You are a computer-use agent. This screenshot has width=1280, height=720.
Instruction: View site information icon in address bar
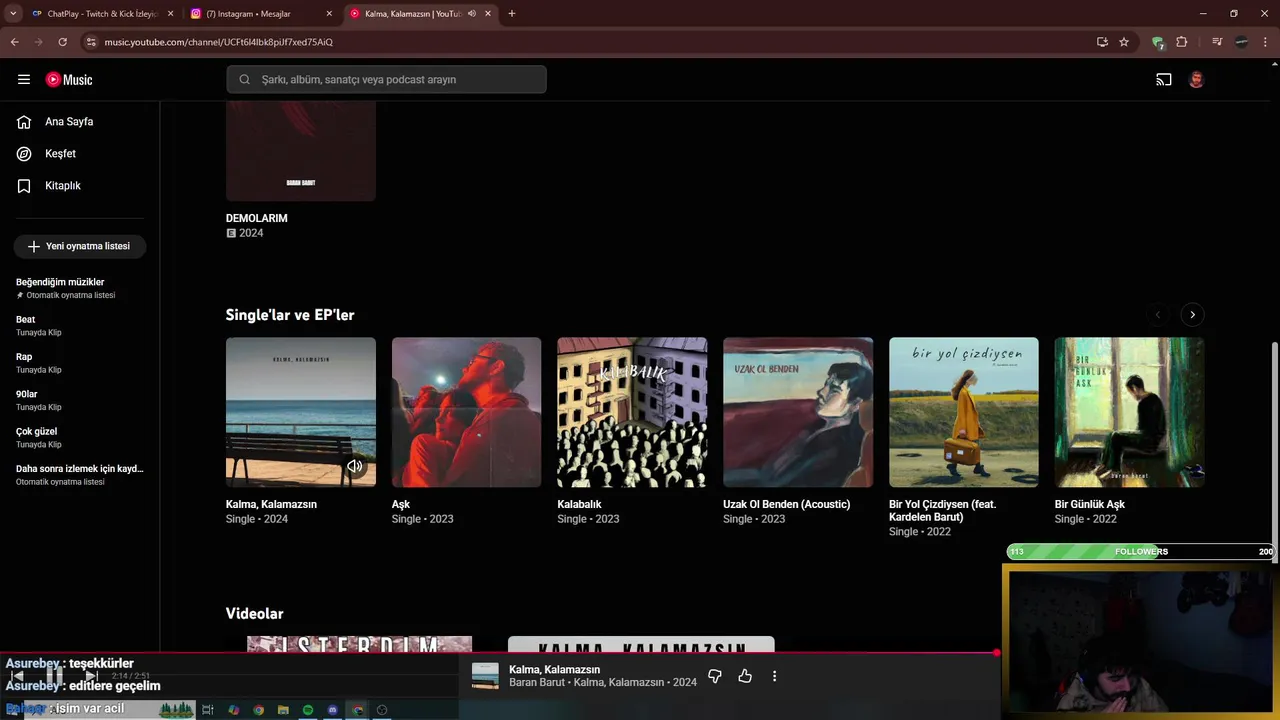coord(91,42)
